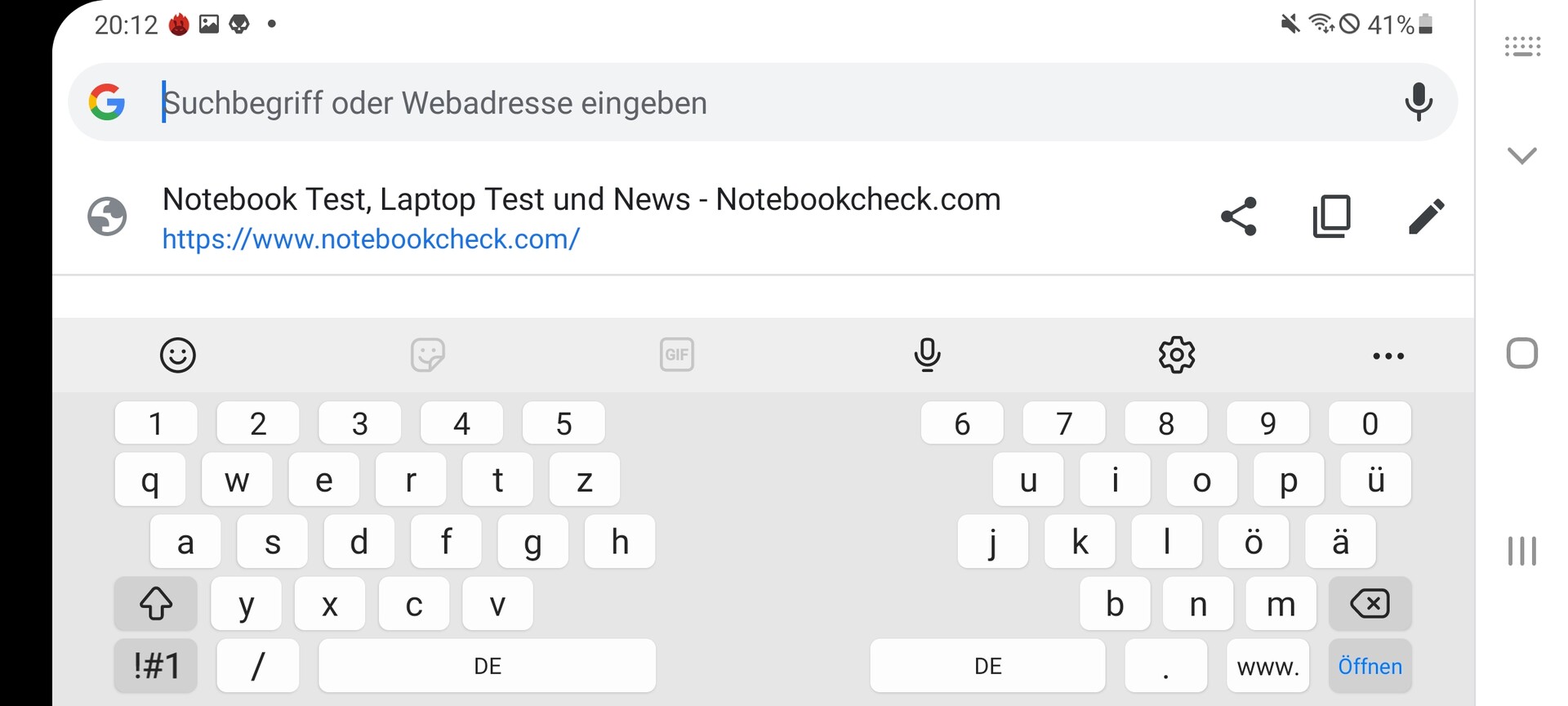Switch to symbols with !#1 key
1568x706 pixels.
(155, 666)
